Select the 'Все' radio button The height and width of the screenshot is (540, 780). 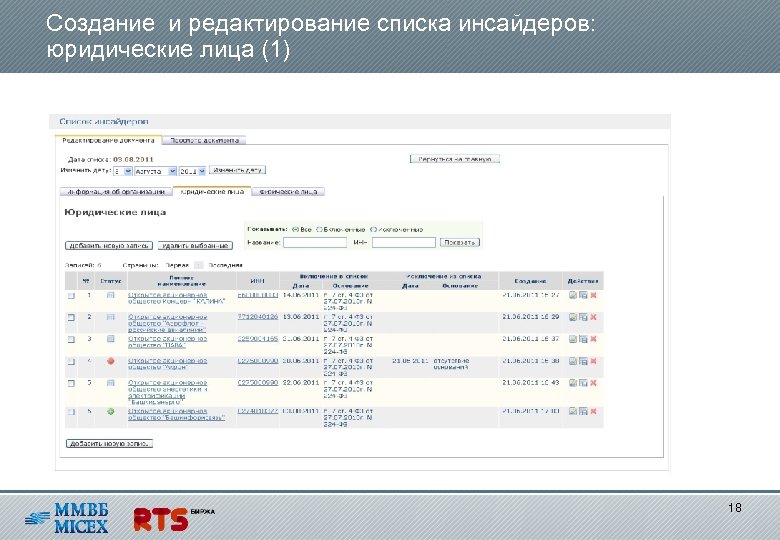(x=295, y=229)
